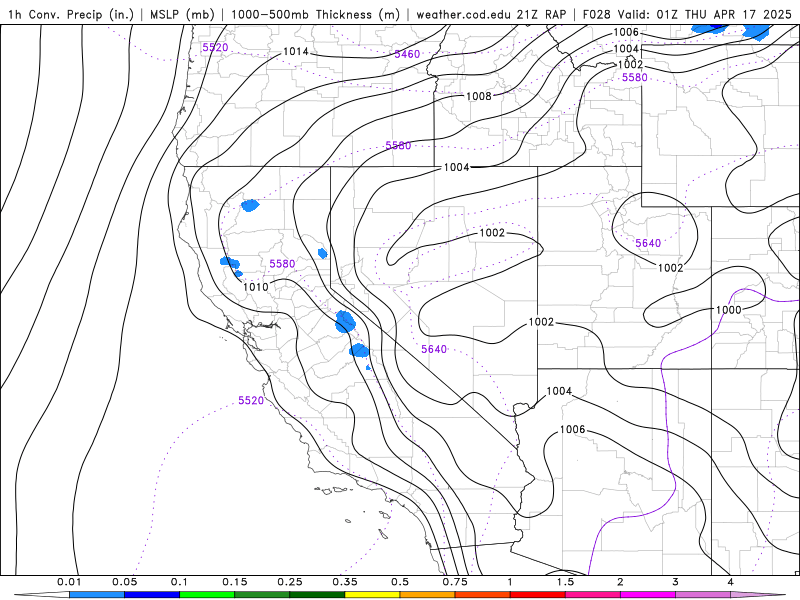Click the yellow 0.35–0.5 legend swatch

coord(372,595)
